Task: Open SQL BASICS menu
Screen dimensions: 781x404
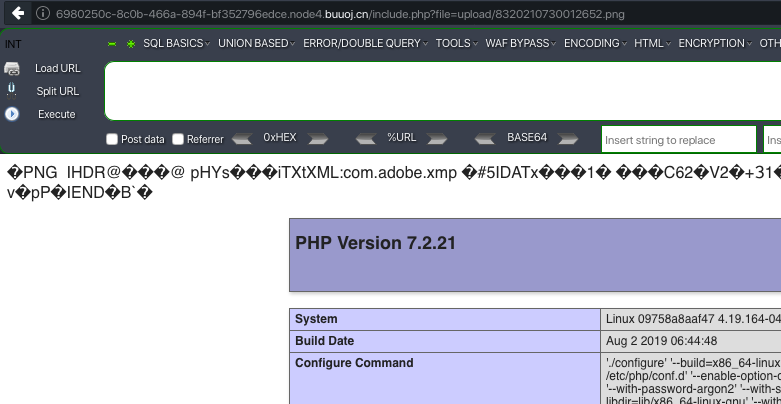Action: [x=176, y=43]
